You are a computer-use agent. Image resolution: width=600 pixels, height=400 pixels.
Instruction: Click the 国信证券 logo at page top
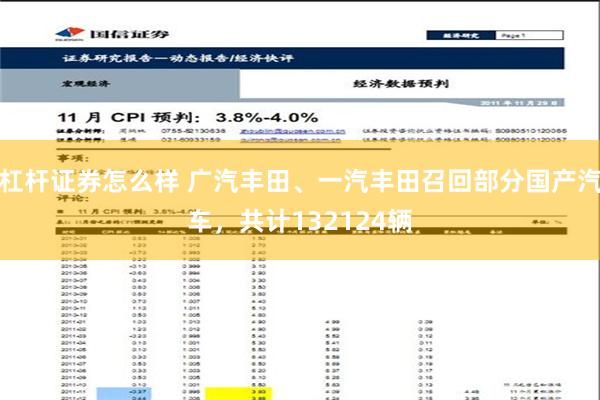(112, 34)
